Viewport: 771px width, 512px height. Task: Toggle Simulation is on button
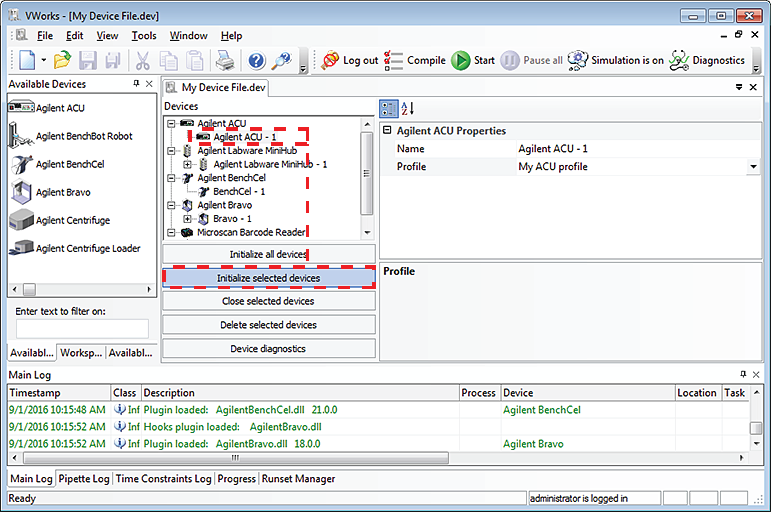coord(615,60)
